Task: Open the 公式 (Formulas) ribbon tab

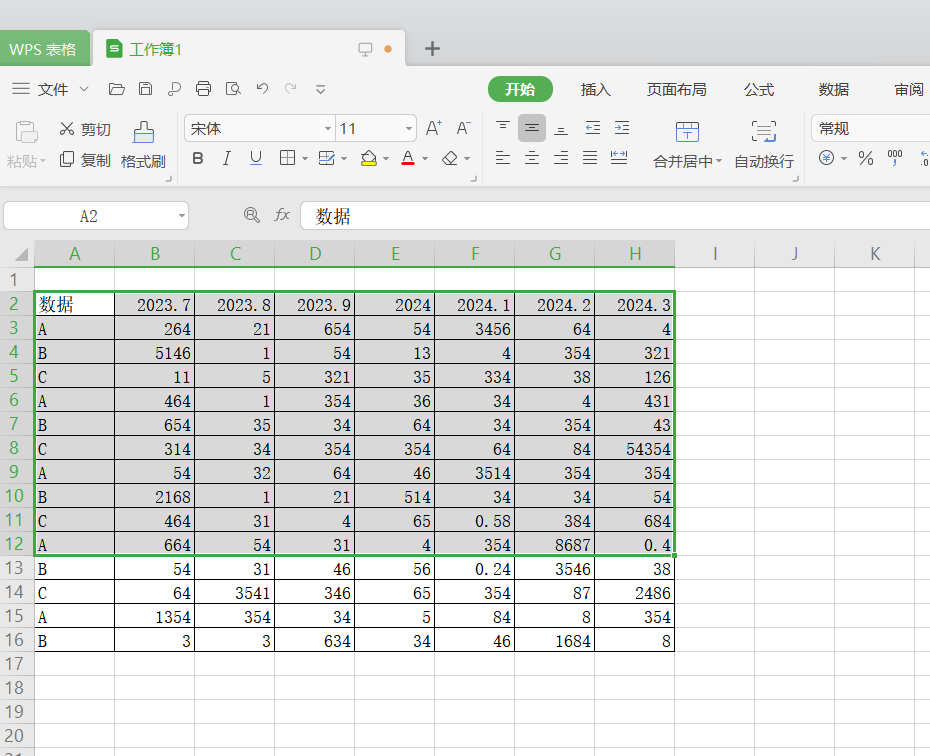Action: (759, 89)
